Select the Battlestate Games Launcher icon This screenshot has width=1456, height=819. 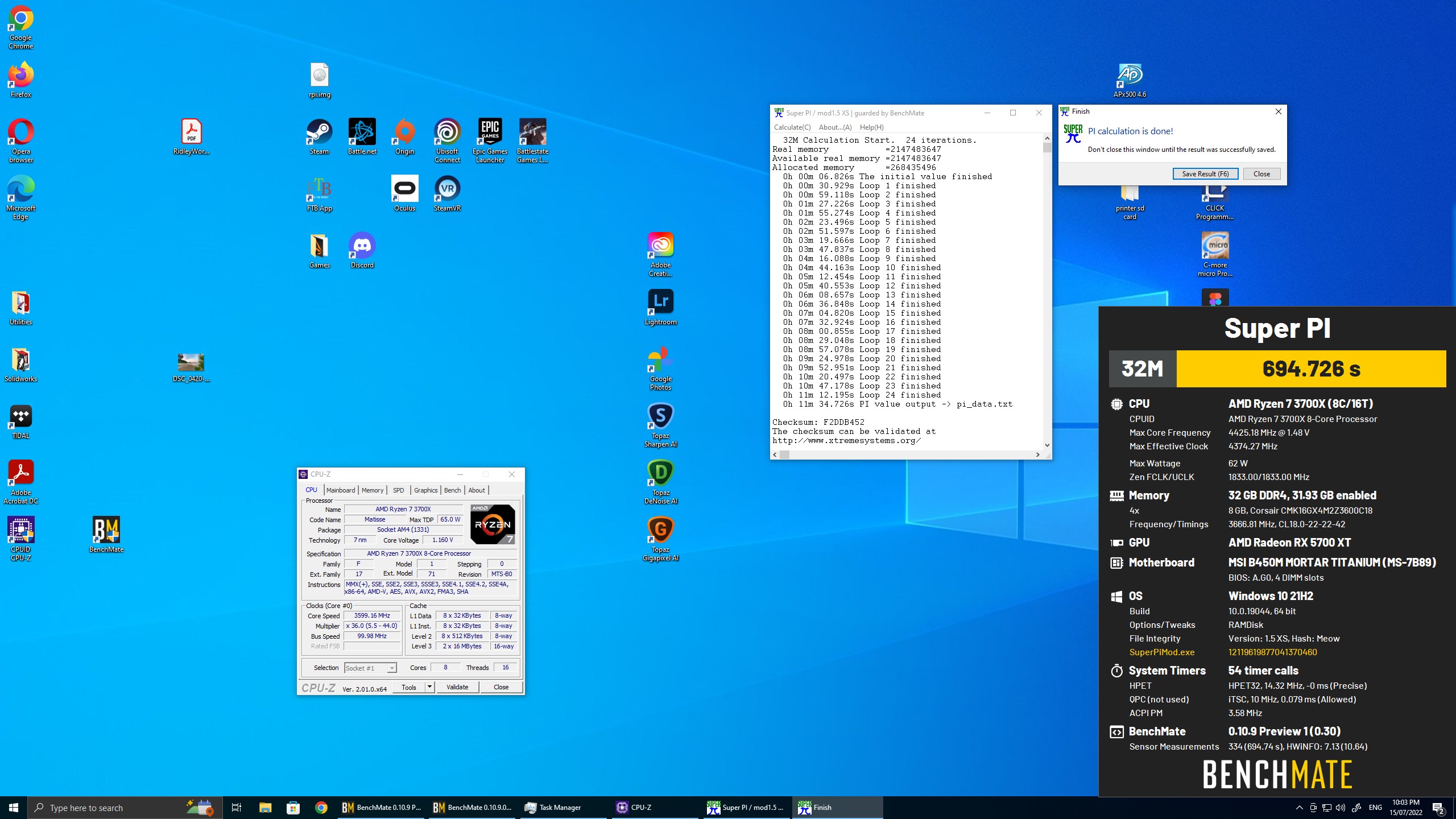[x=532, y=140]
